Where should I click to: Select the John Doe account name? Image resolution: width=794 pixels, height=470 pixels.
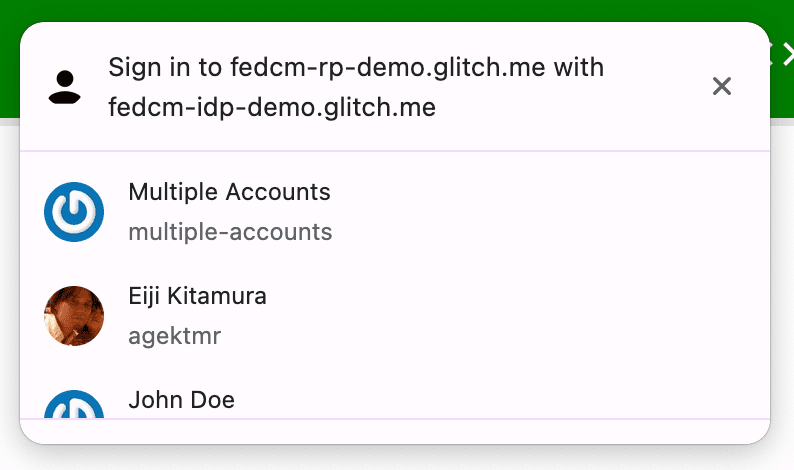point(181,400)
